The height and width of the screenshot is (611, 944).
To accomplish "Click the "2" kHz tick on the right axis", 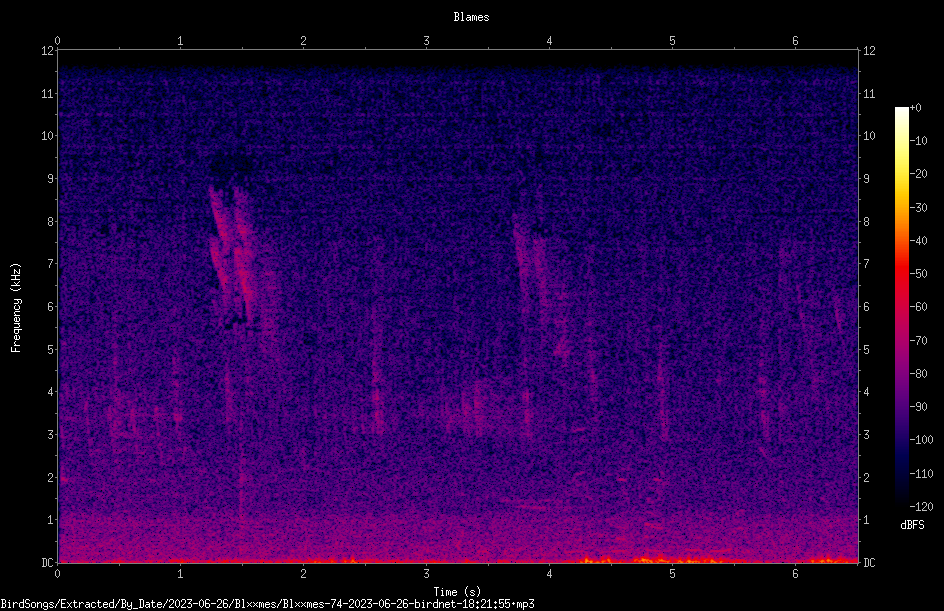I will [866, 477].
